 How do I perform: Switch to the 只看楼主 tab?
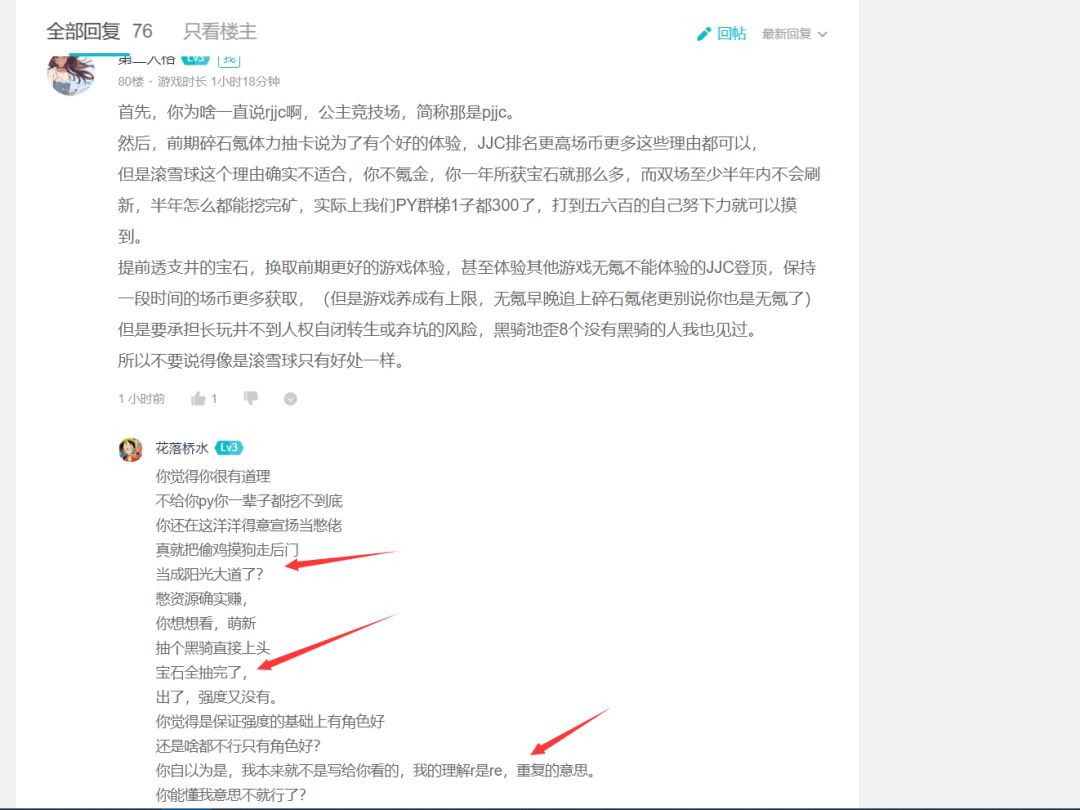coord(220,31)
